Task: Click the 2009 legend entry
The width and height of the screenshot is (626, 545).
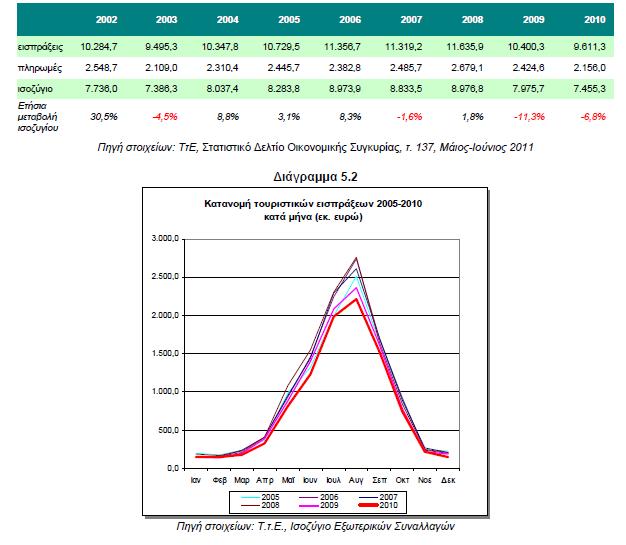Action: (x=319, y=505)
